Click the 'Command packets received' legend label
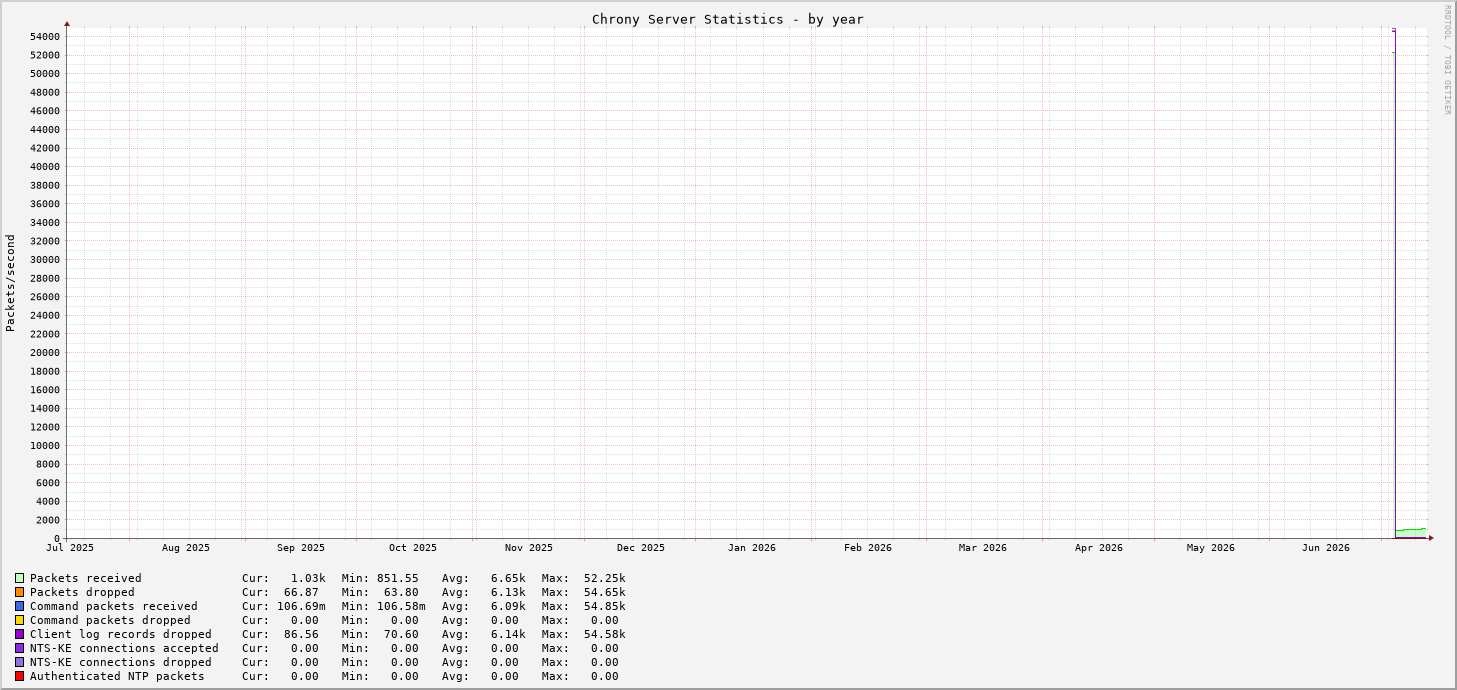 pos(114,606)
